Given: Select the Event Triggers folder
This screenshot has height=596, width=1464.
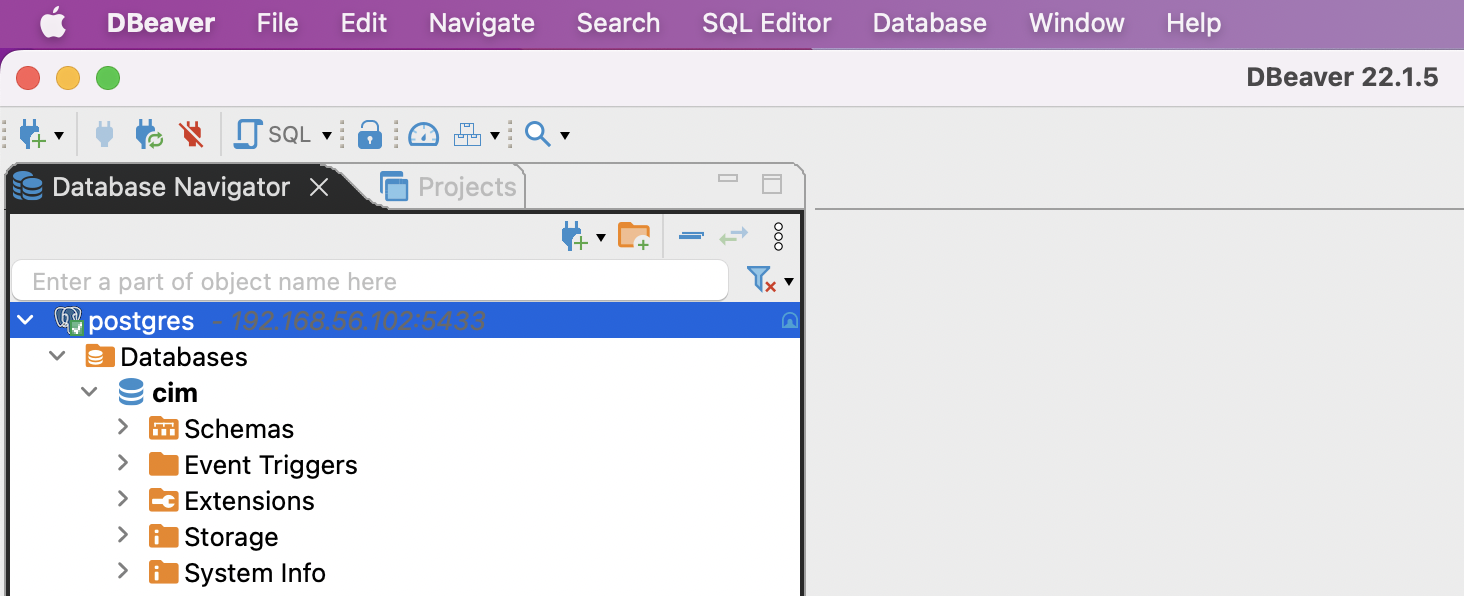Looking at the screenshot, I should click(x=253, y=465).
